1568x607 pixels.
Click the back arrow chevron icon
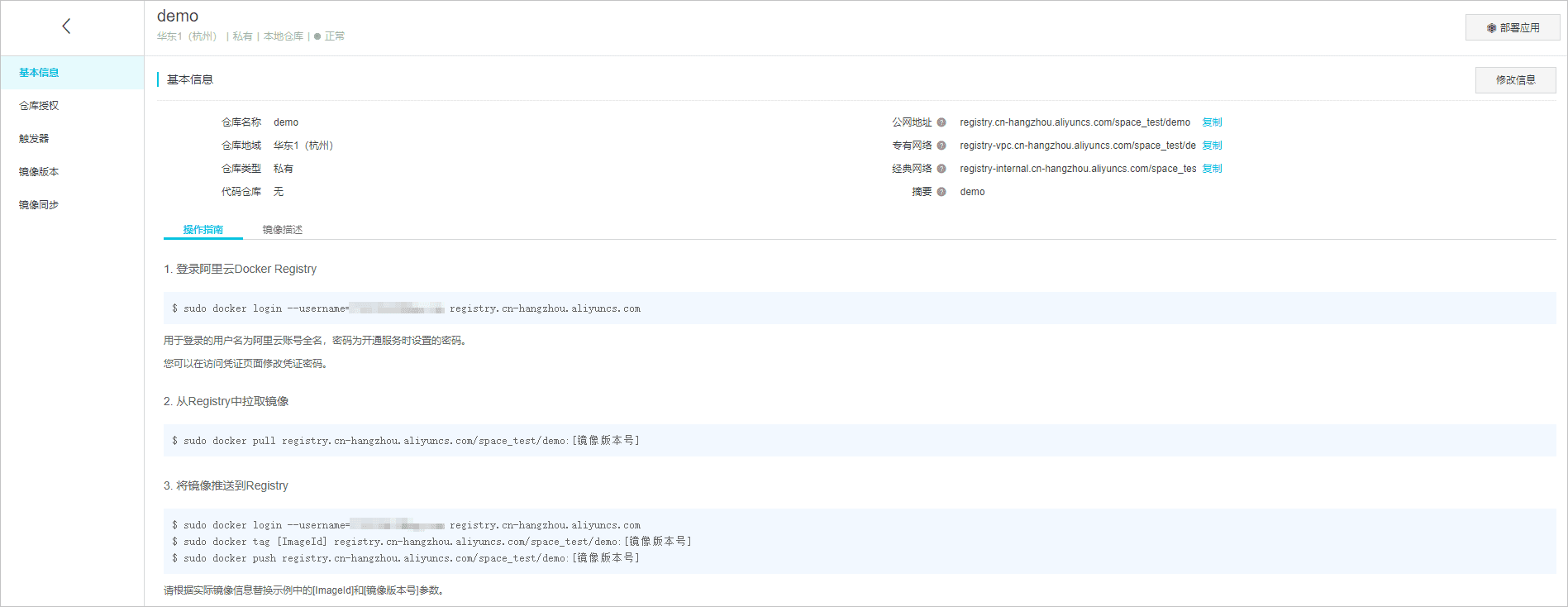coord(66,26)
